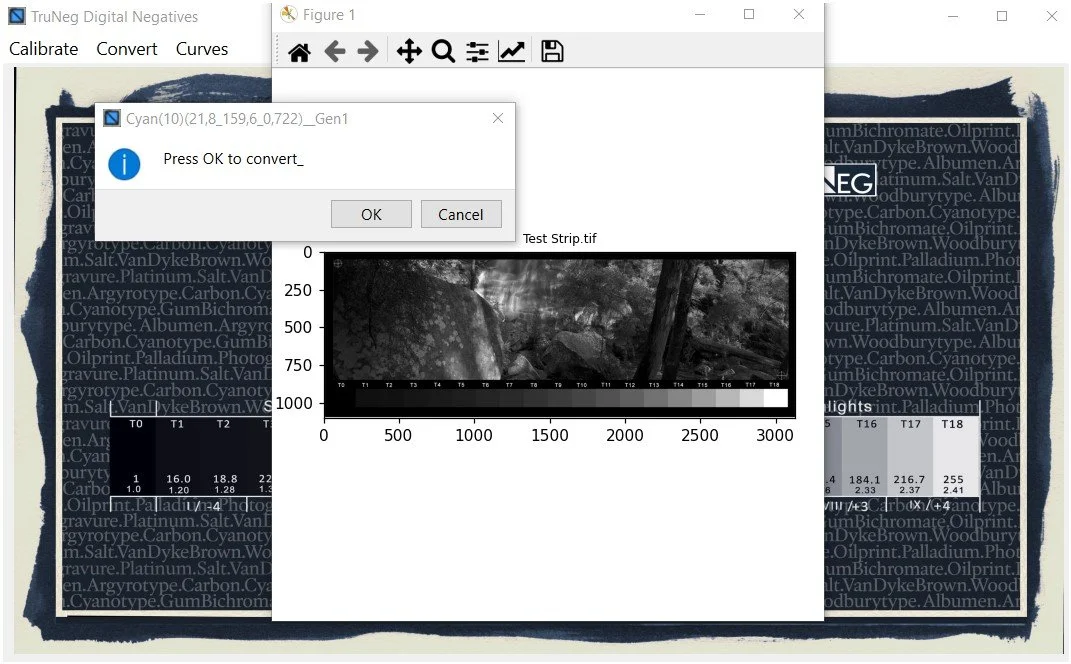Open the Convert menu
The width and height of the screenshot is (1071, 664).
(x=127, y=49)
